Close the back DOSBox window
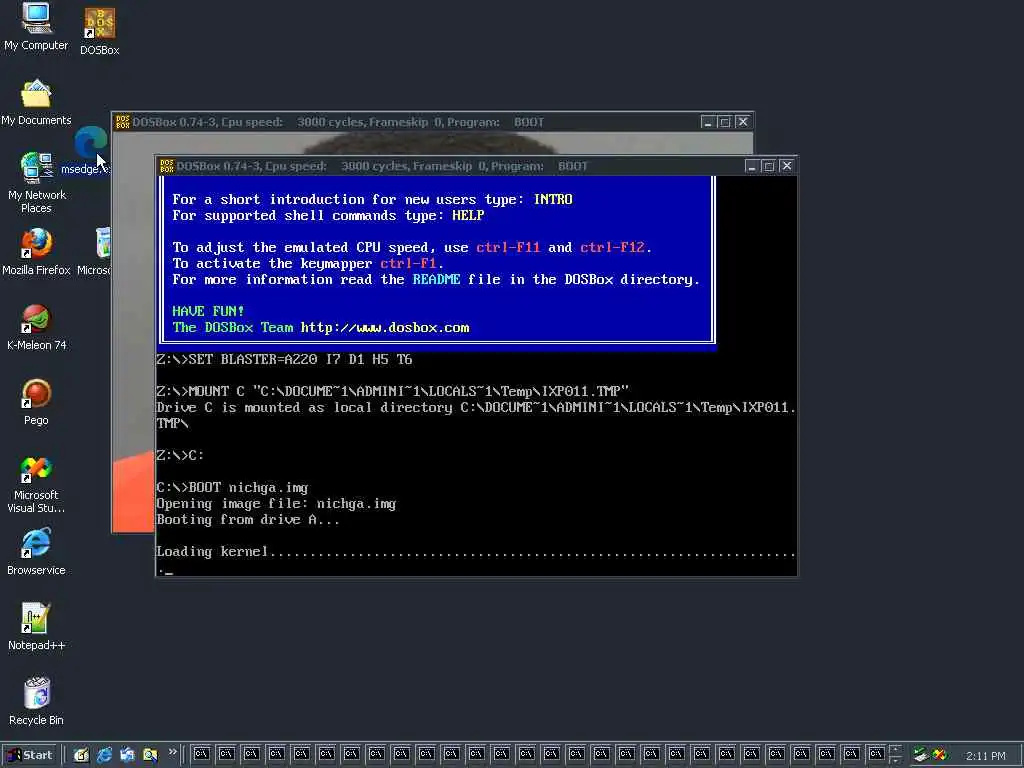Image resolution: width=1024 pixels, height=768 pixels. [x=742, y=121]
